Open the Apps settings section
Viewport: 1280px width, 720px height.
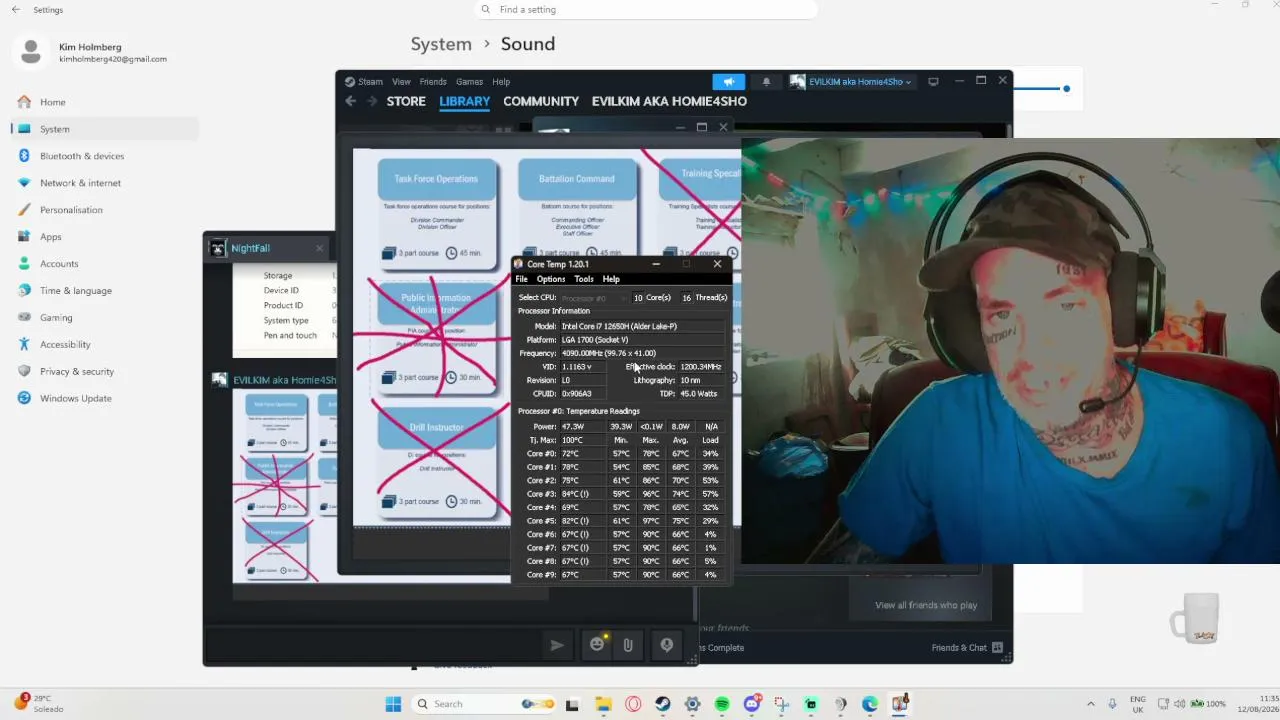[51, 237]
